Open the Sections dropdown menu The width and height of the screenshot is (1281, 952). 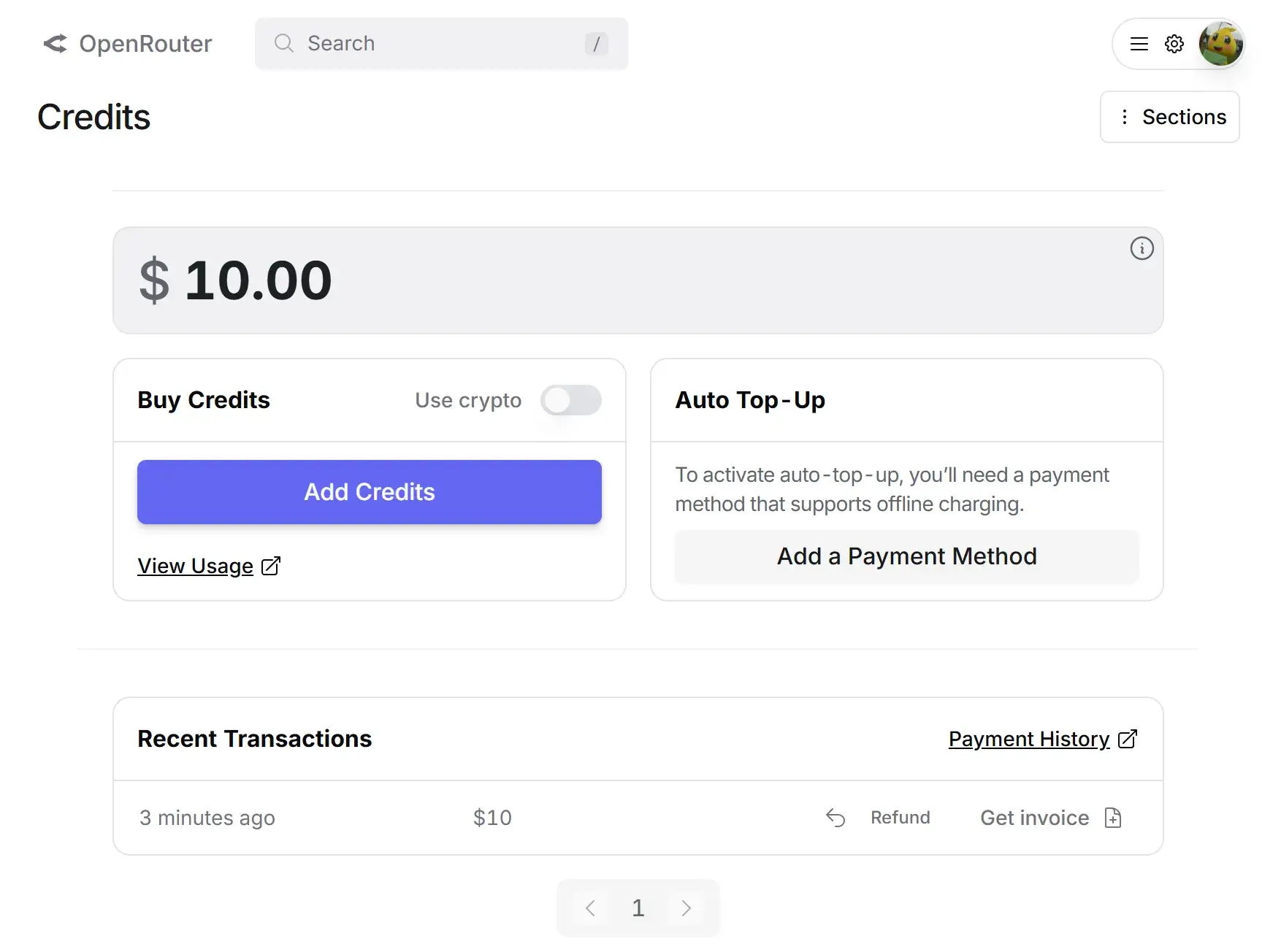click(1169, 117)
